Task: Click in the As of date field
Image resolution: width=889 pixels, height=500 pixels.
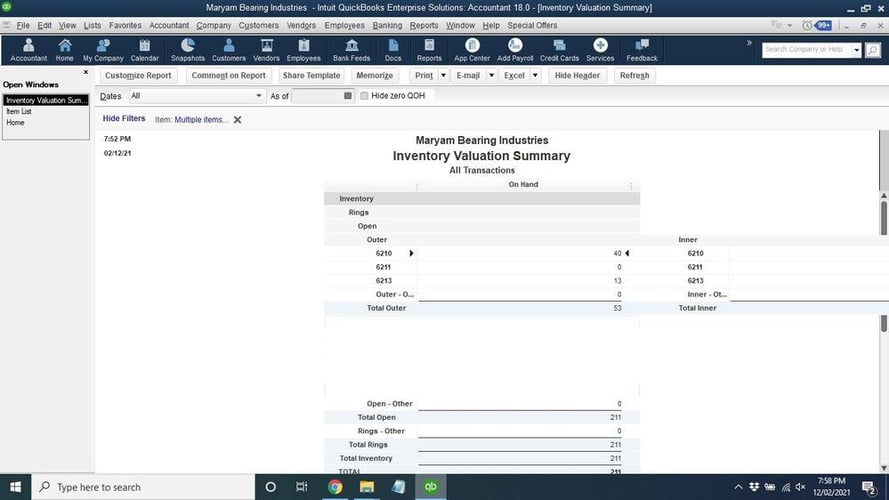Action: pos(316,96)
